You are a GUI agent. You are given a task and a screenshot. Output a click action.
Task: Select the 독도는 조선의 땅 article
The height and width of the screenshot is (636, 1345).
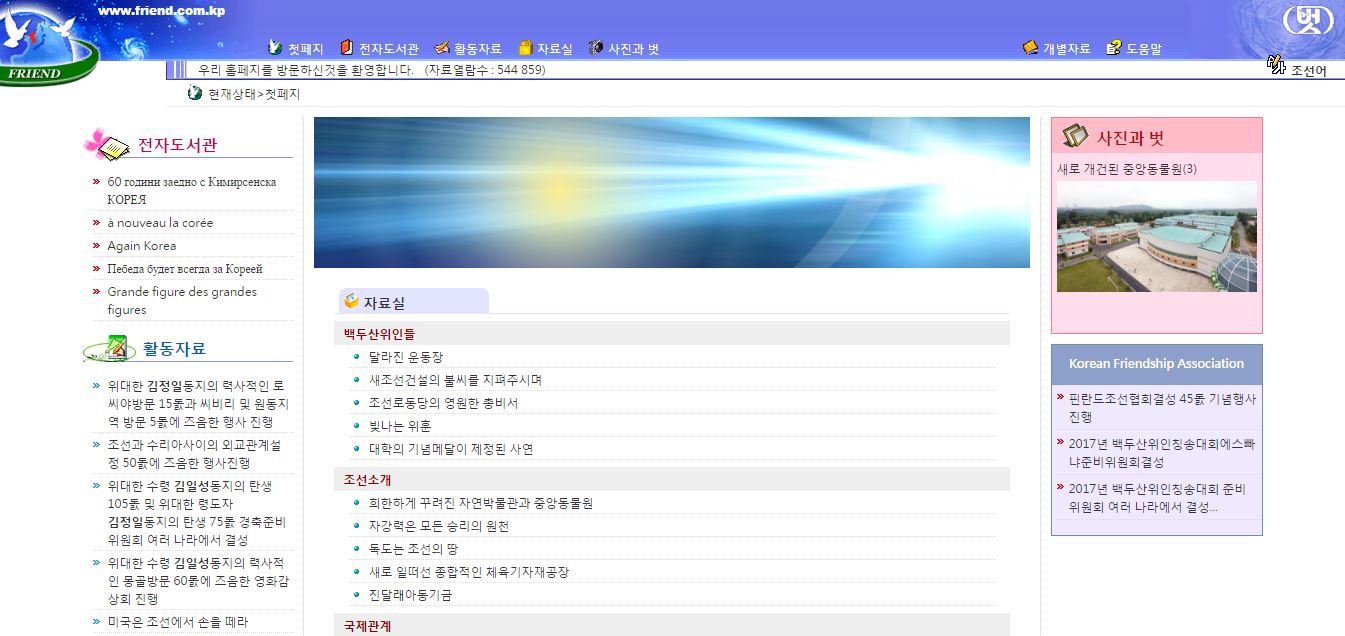point(411,549)
